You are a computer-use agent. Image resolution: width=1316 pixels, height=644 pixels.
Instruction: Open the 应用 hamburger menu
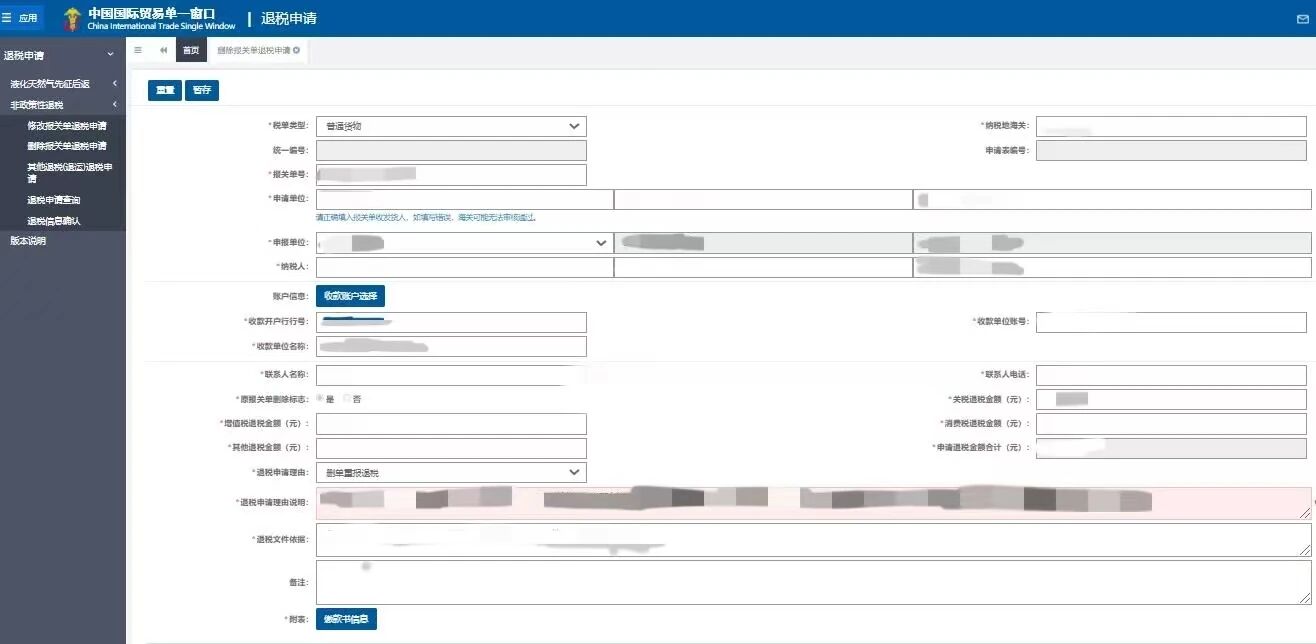(21, 18)
